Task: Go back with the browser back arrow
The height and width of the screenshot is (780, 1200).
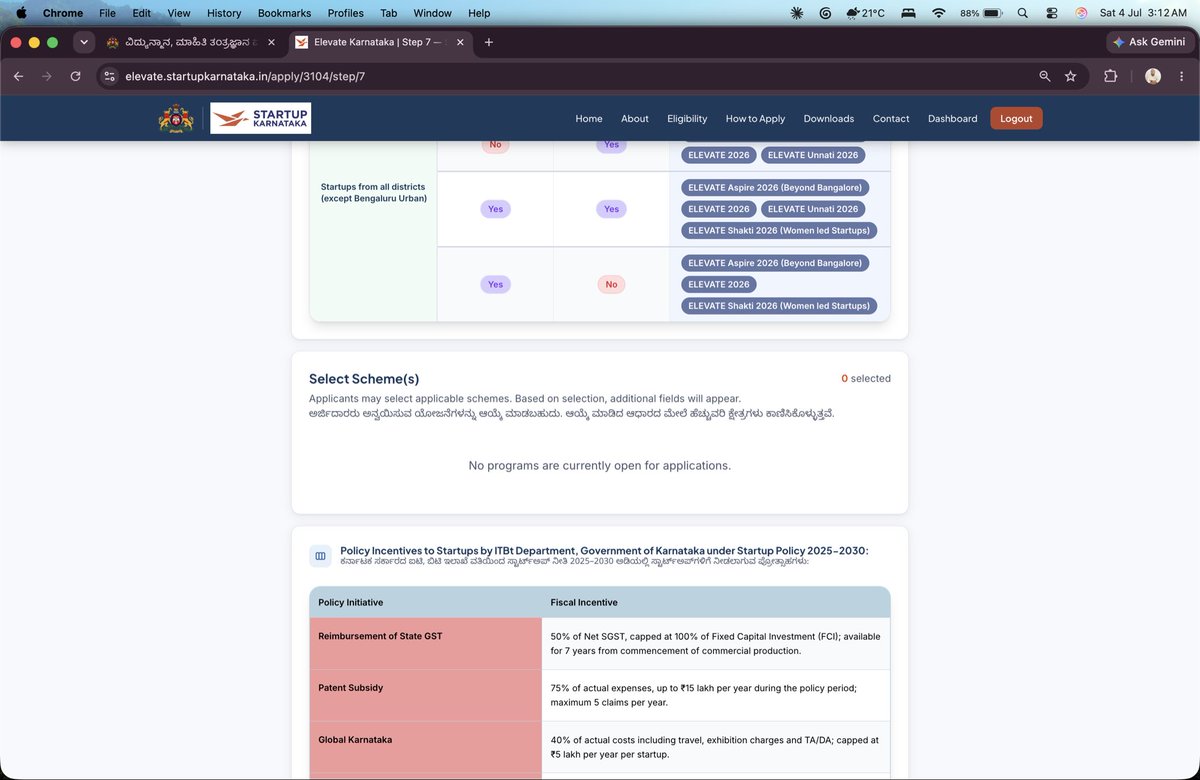Action: tap(18, 76)
